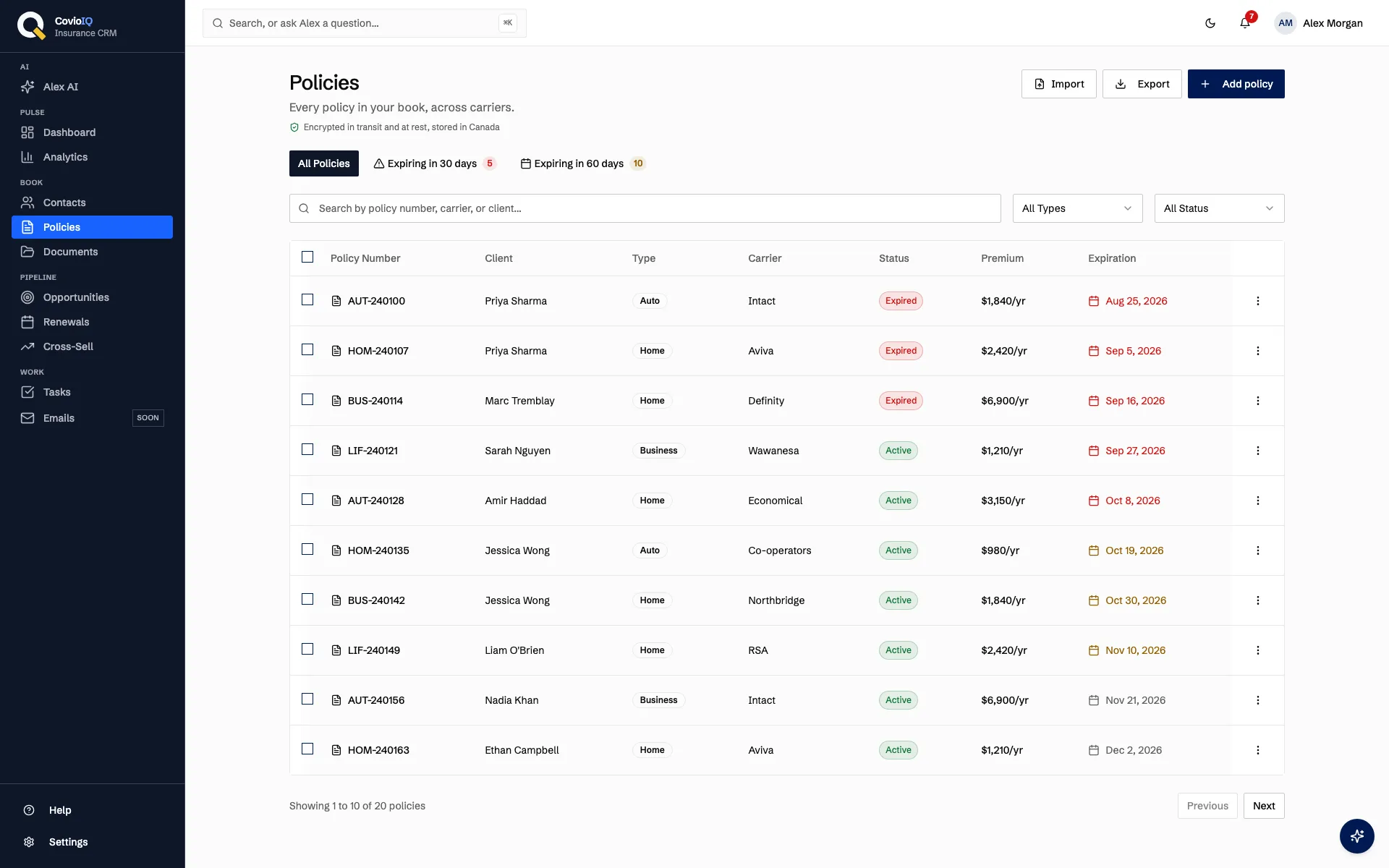Screen dimensions: 1389x868
Task: Click document icon beside BUS-240114
Action: (x=336, y=401)
